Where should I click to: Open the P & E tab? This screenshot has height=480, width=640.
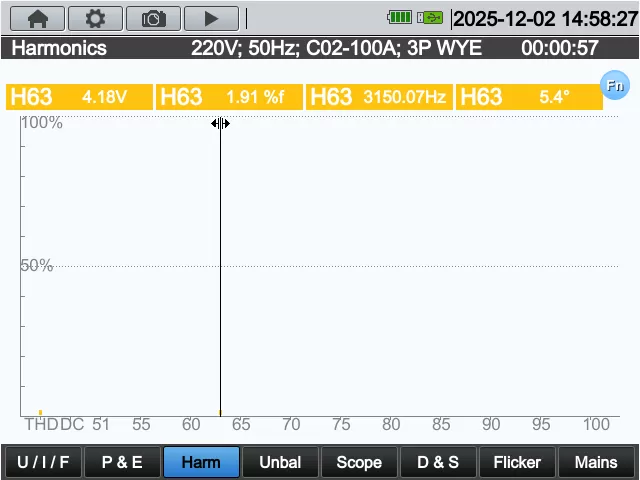click(x=122, y=462)
